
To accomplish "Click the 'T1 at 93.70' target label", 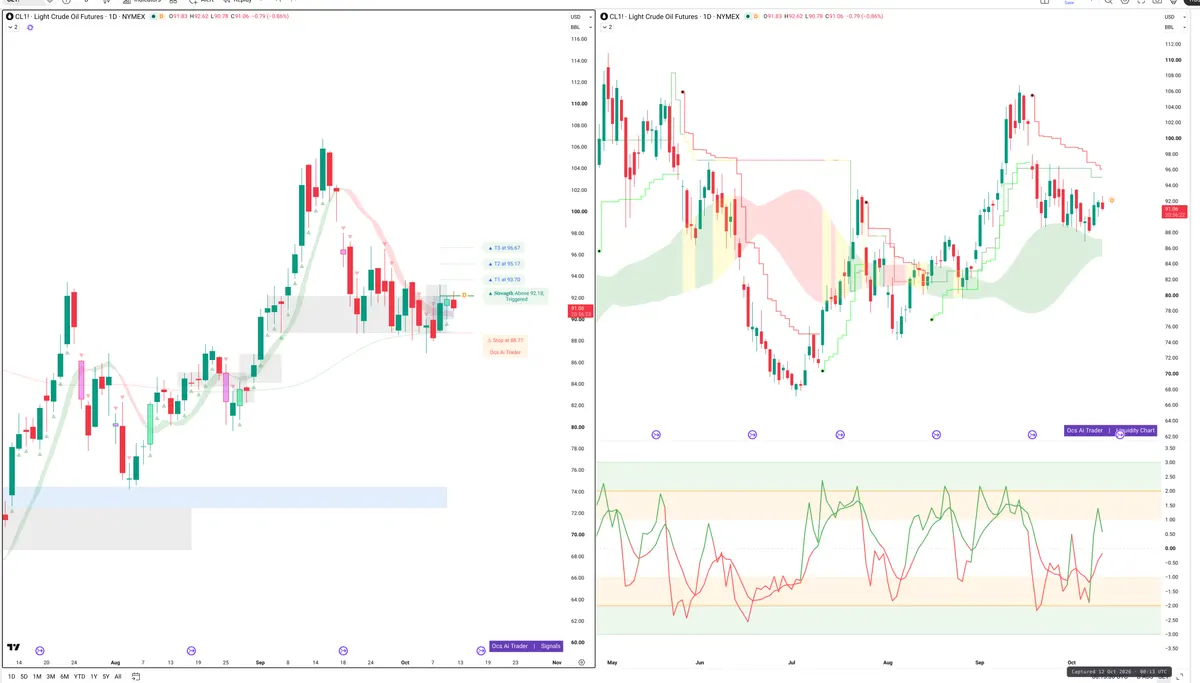I will click(504, 280).
